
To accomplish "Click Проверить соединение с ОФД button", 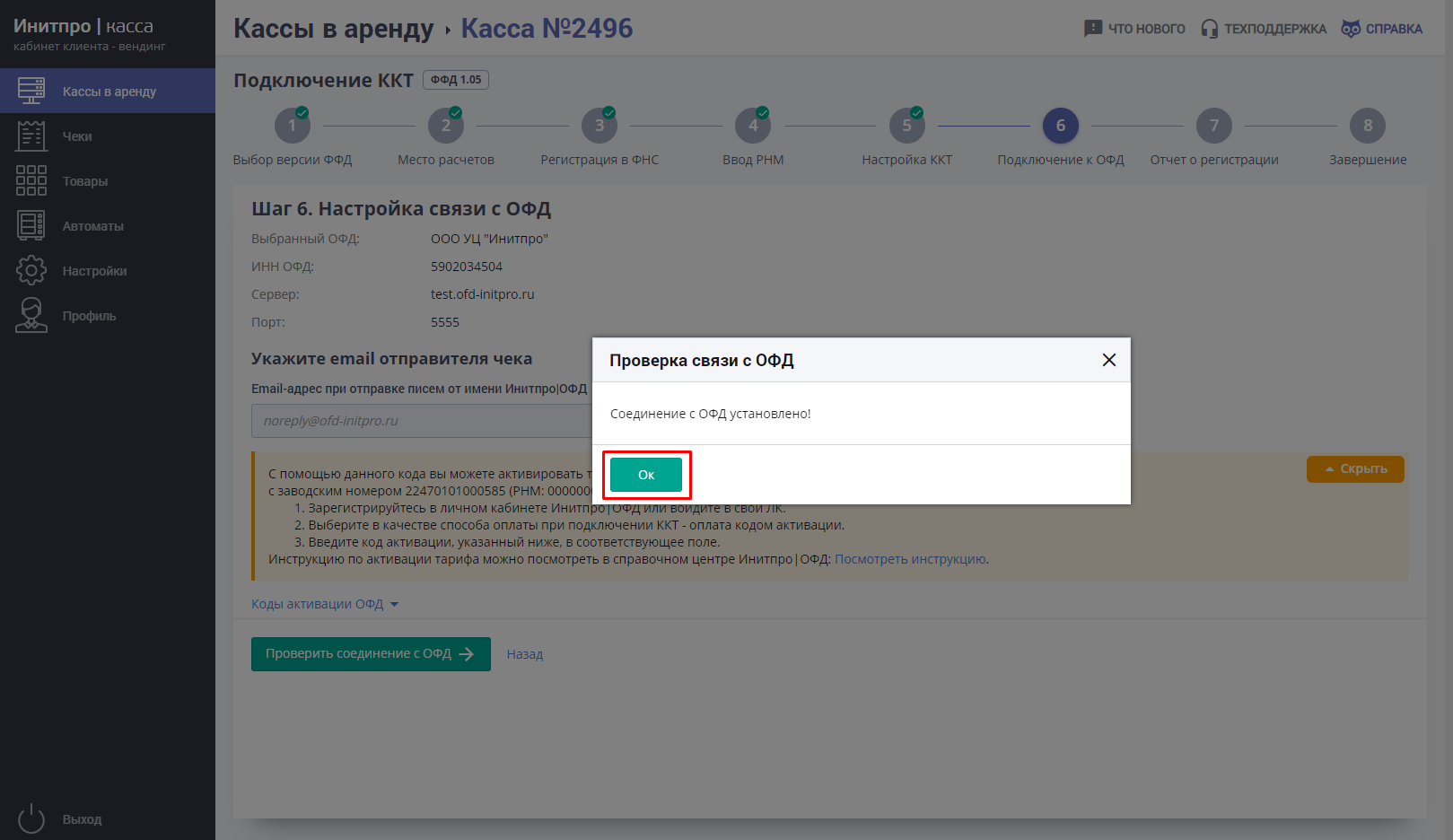I will [371, 654].
